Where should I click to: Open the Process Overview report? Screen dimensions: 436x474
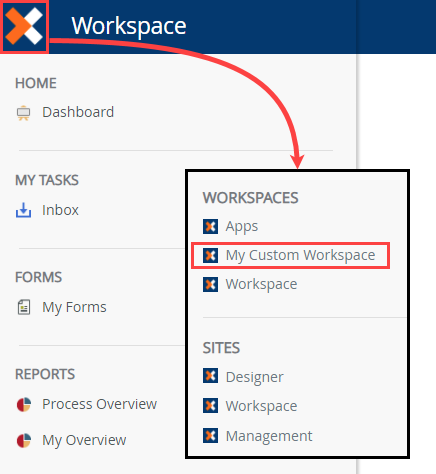[99, 404]
